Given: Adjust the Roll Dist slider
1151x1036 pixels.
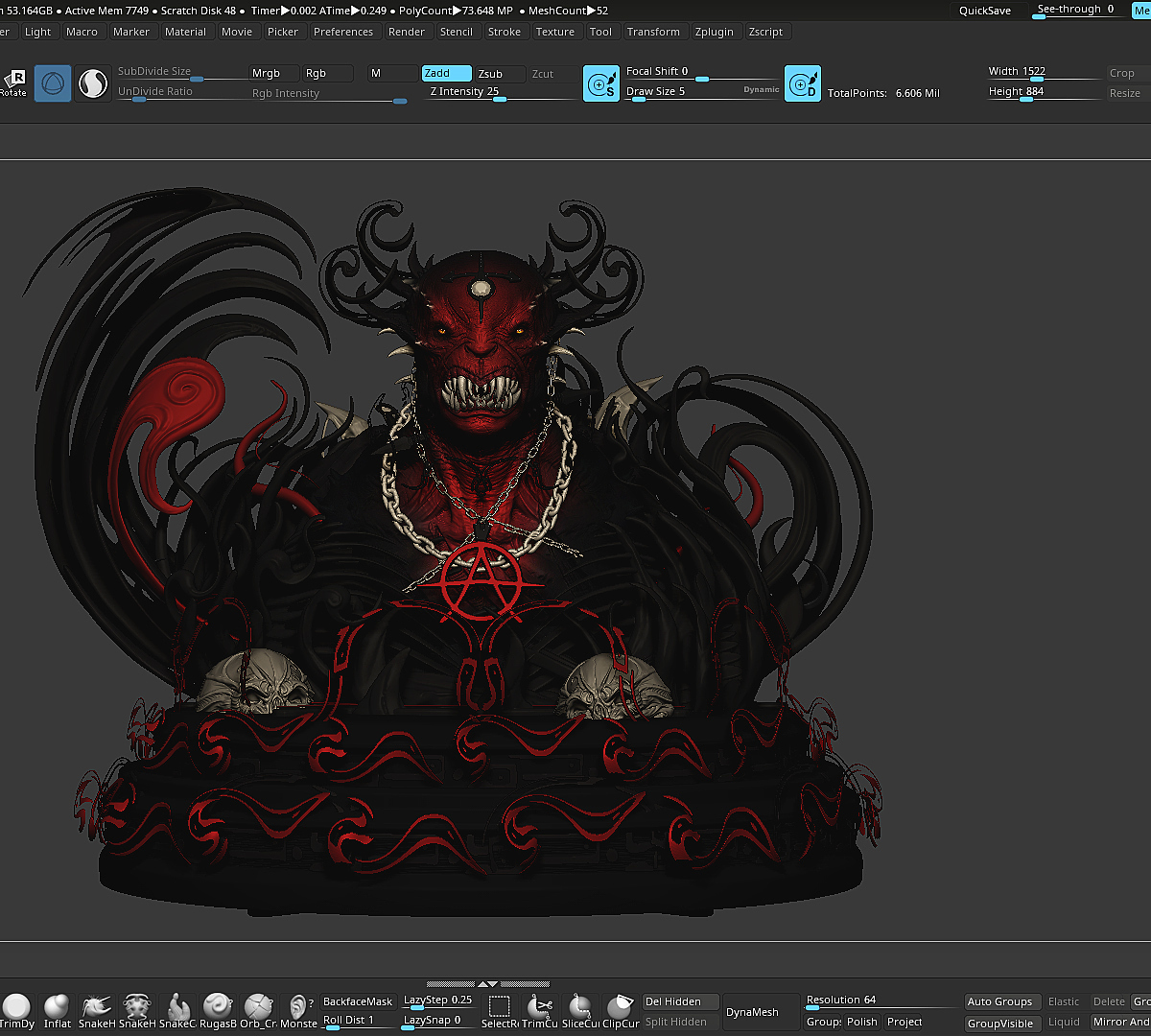Looking at the screenshot, I should point(358,1022).
